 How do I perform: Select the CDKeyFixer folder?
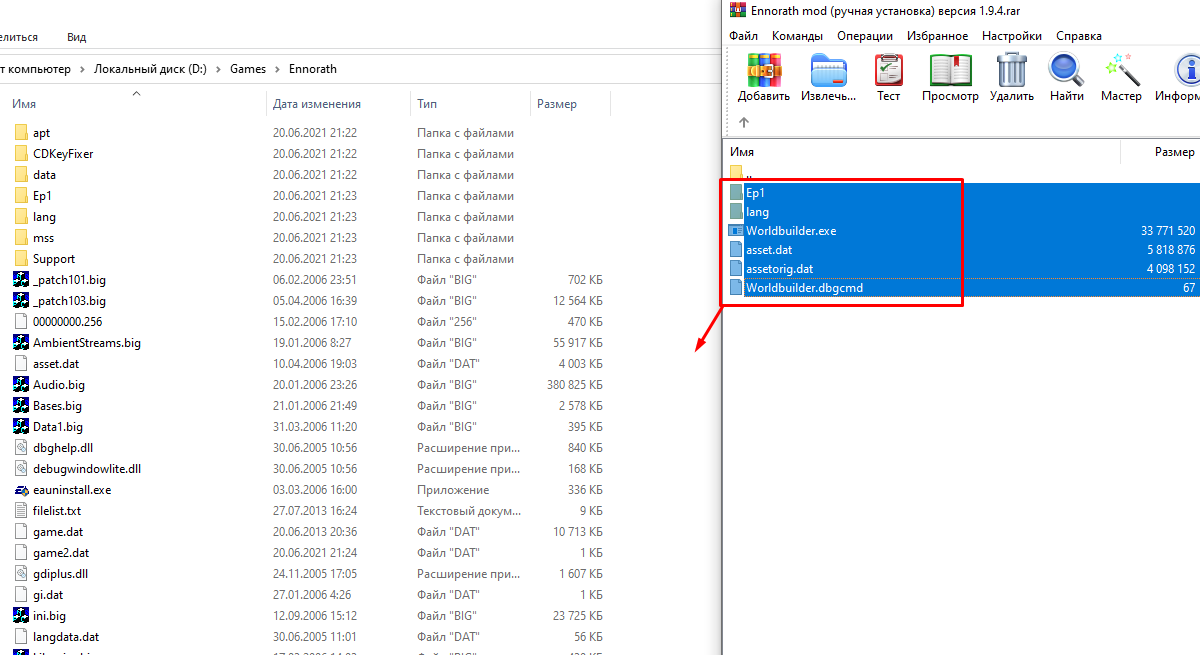pos(63,154)
